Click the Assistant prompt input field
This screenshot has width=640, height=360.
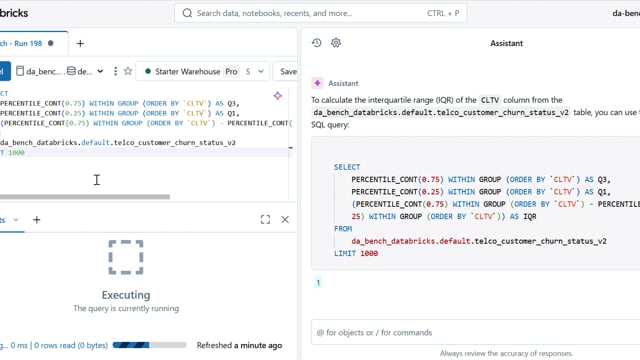476,332
